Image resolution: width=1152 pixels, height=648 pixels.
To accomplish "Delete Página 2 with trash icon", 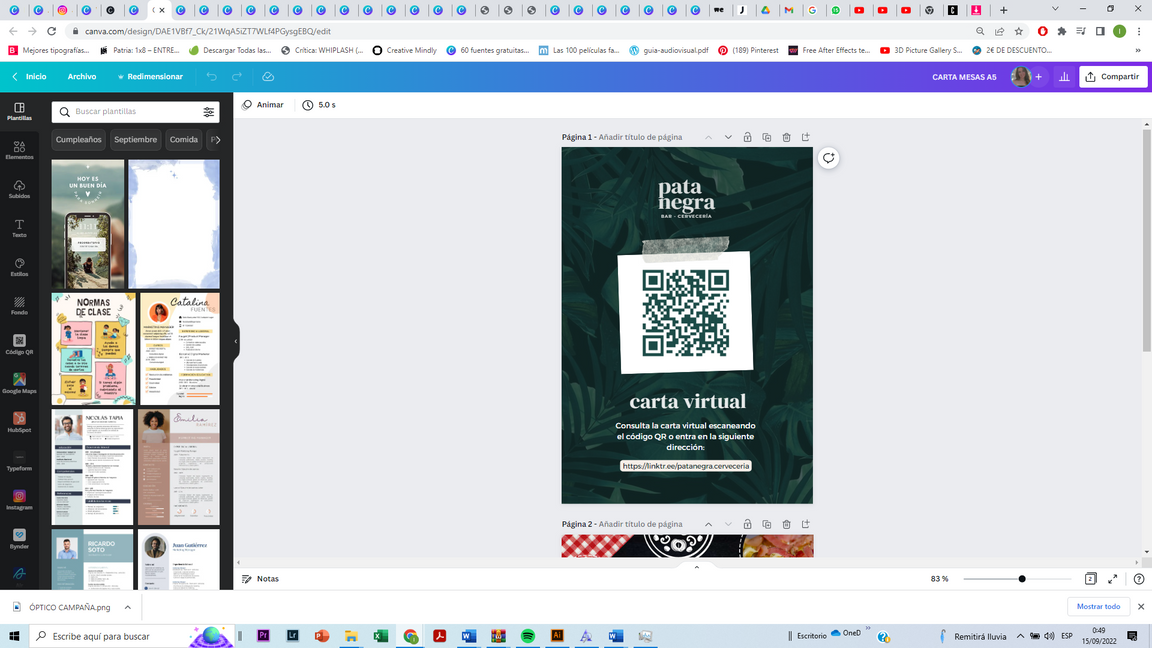I will coord(786,525).
